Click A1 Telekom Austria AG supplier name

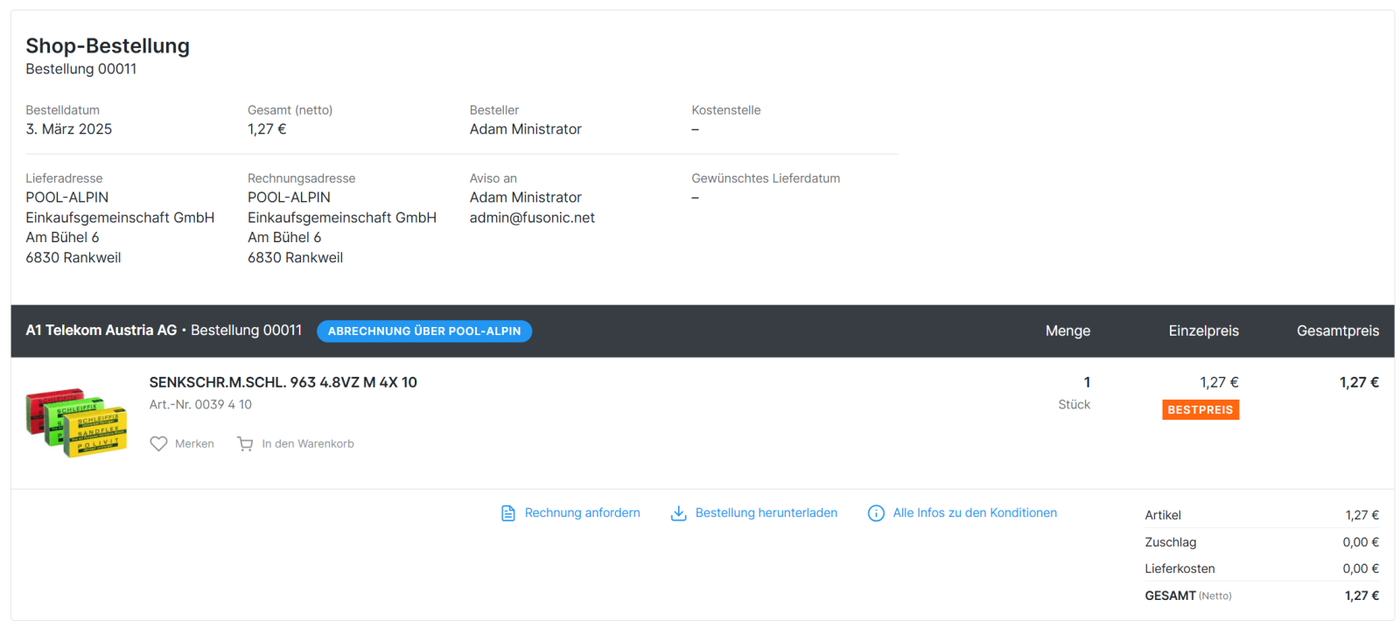(x=101, y=331)
